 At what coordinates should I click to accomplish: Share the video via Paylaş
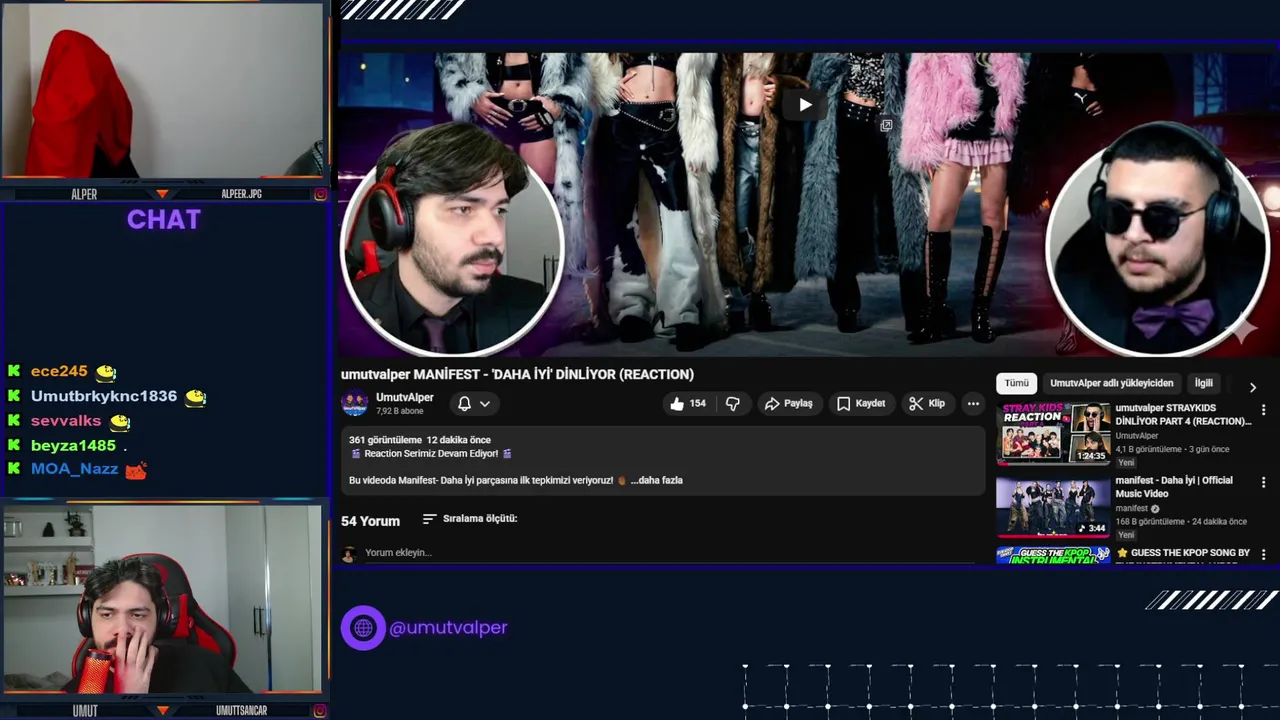789,403
